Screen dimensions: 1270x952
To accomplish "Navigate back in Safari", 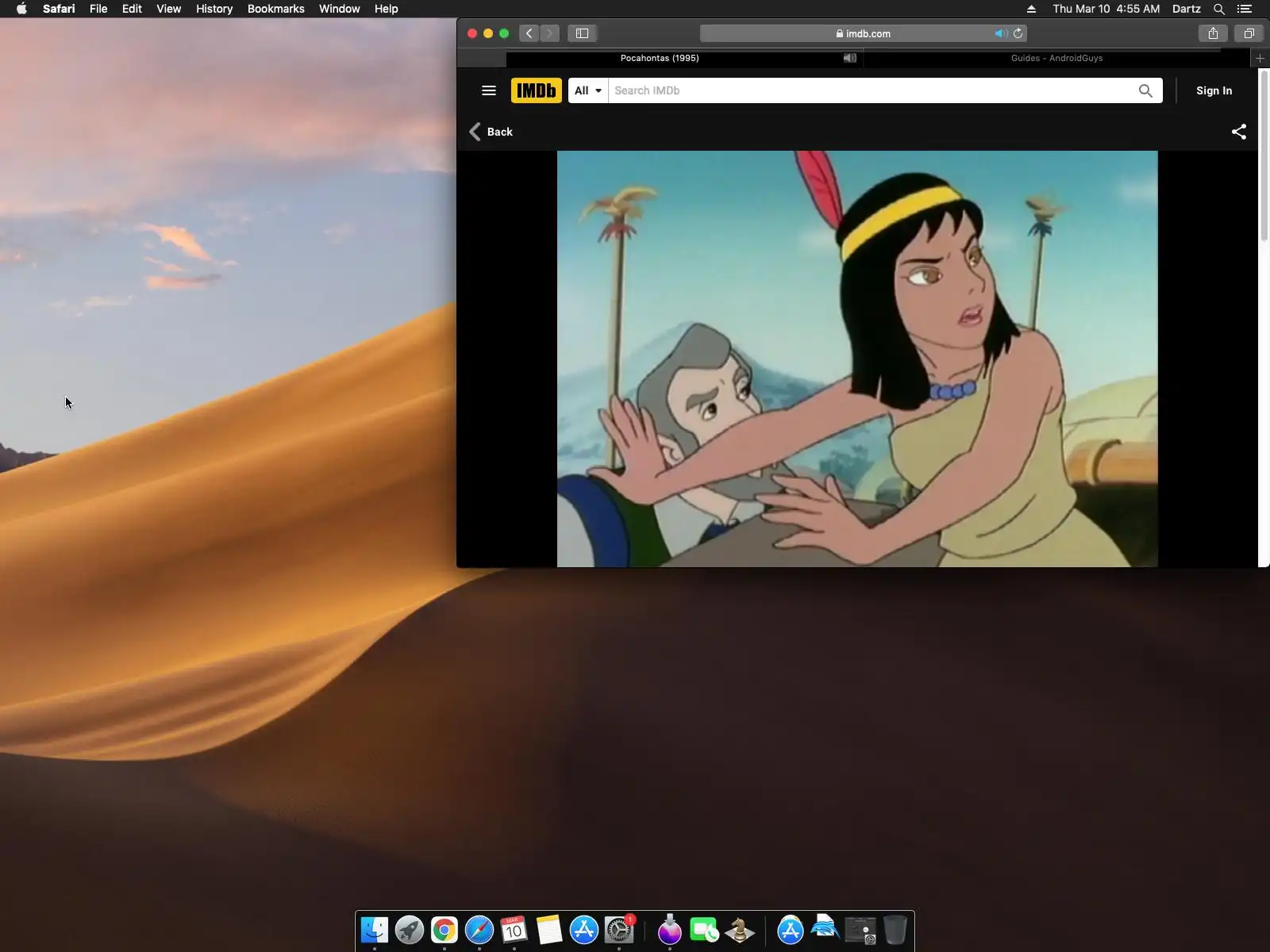I will click(x=529, y=33).
